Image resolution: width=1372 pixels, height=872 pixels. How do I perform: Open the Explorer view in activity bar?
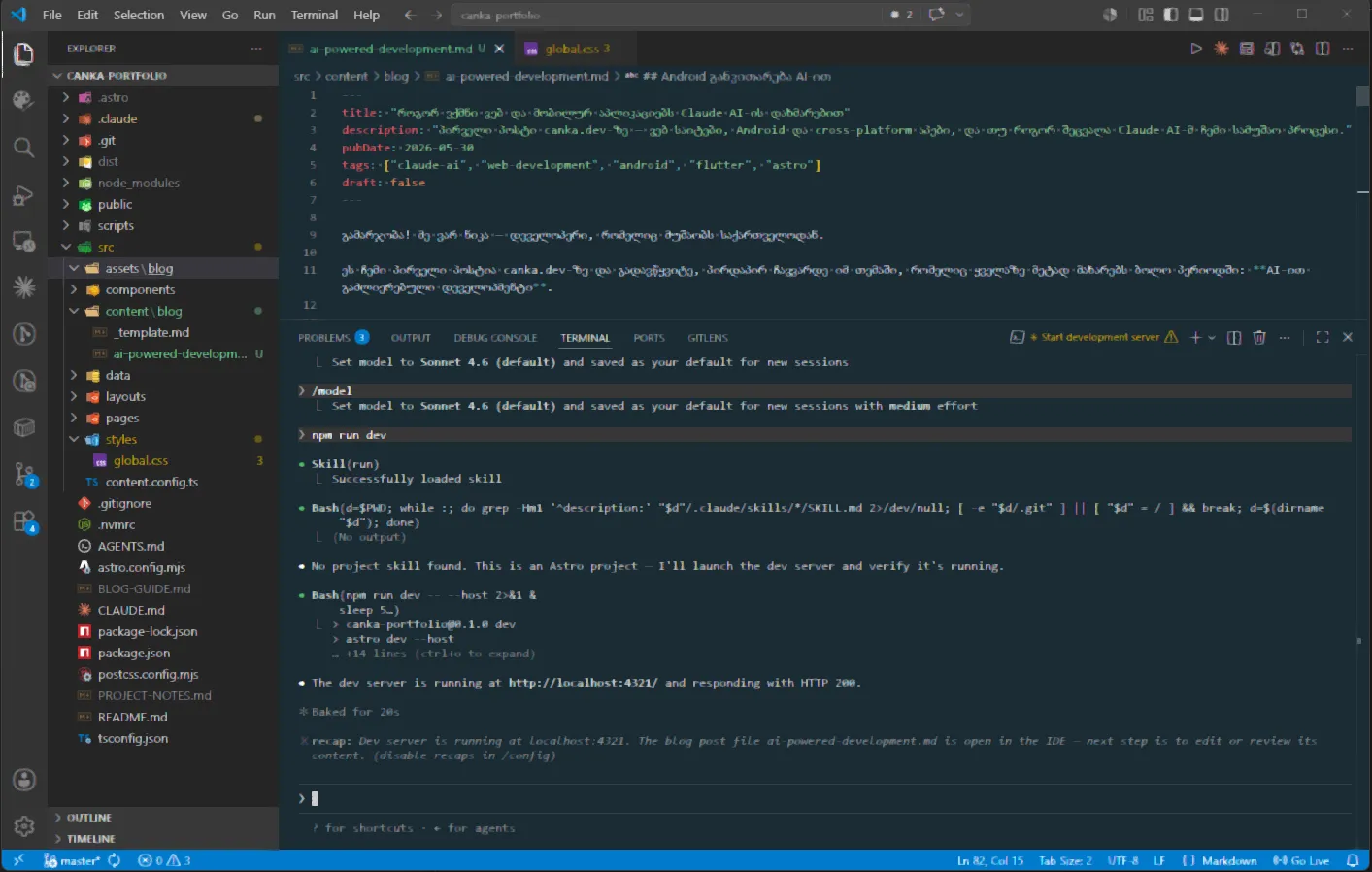[x=23, y=54]
